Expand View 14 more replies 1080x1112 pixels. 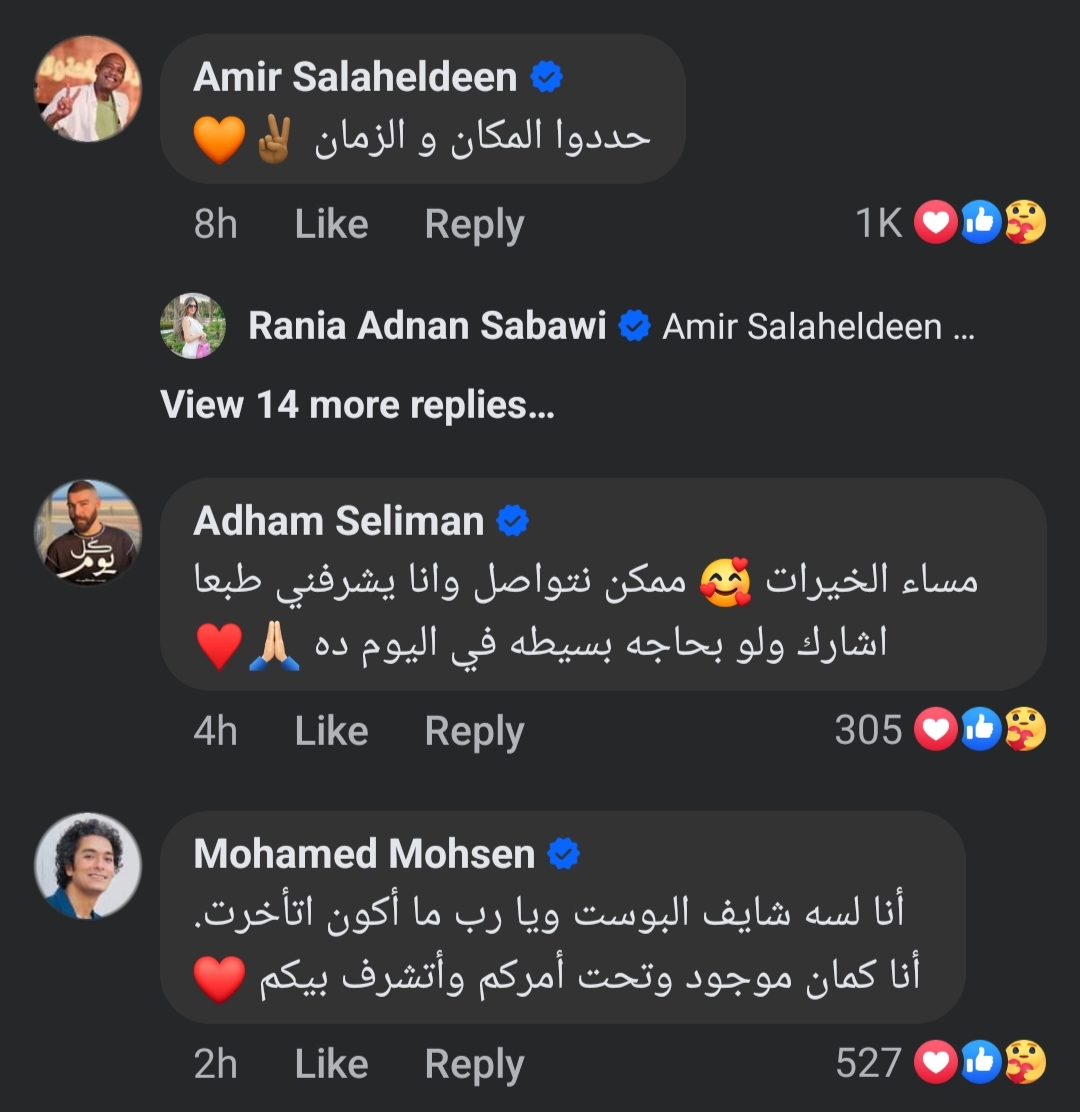point(357,405)
